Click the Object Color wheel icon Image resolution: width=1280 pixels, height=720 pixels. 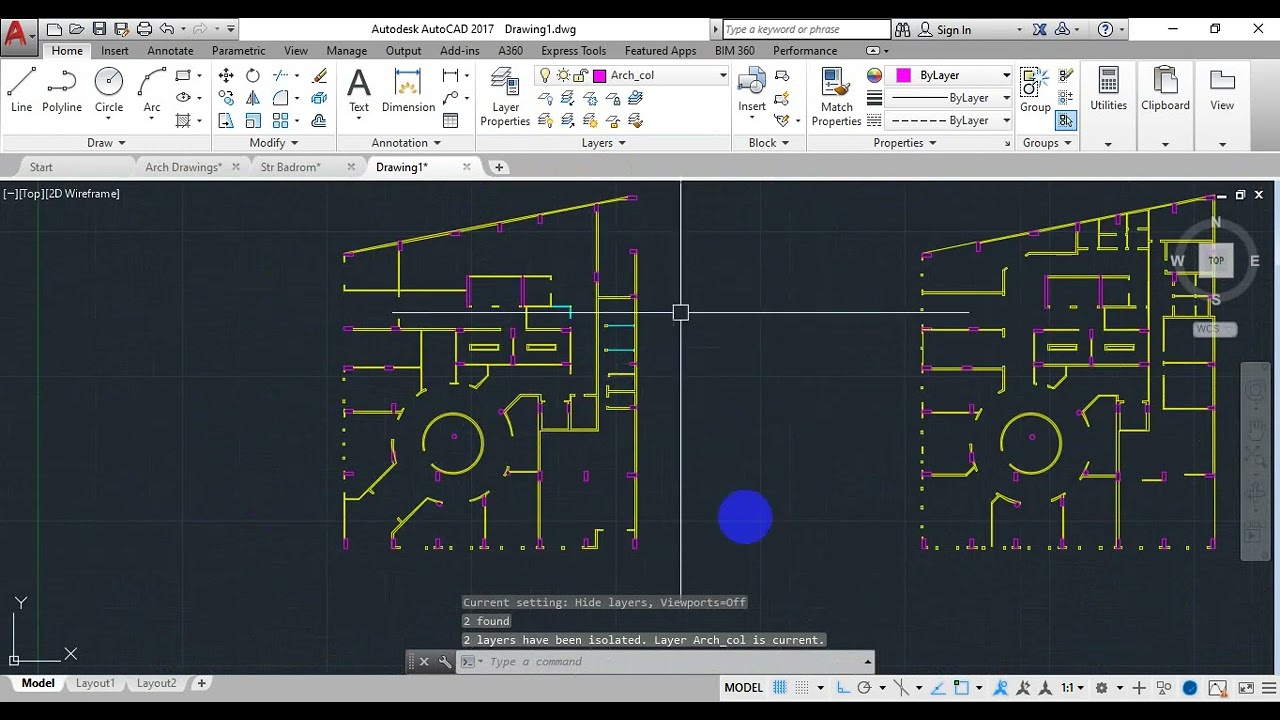click(874, 76)
